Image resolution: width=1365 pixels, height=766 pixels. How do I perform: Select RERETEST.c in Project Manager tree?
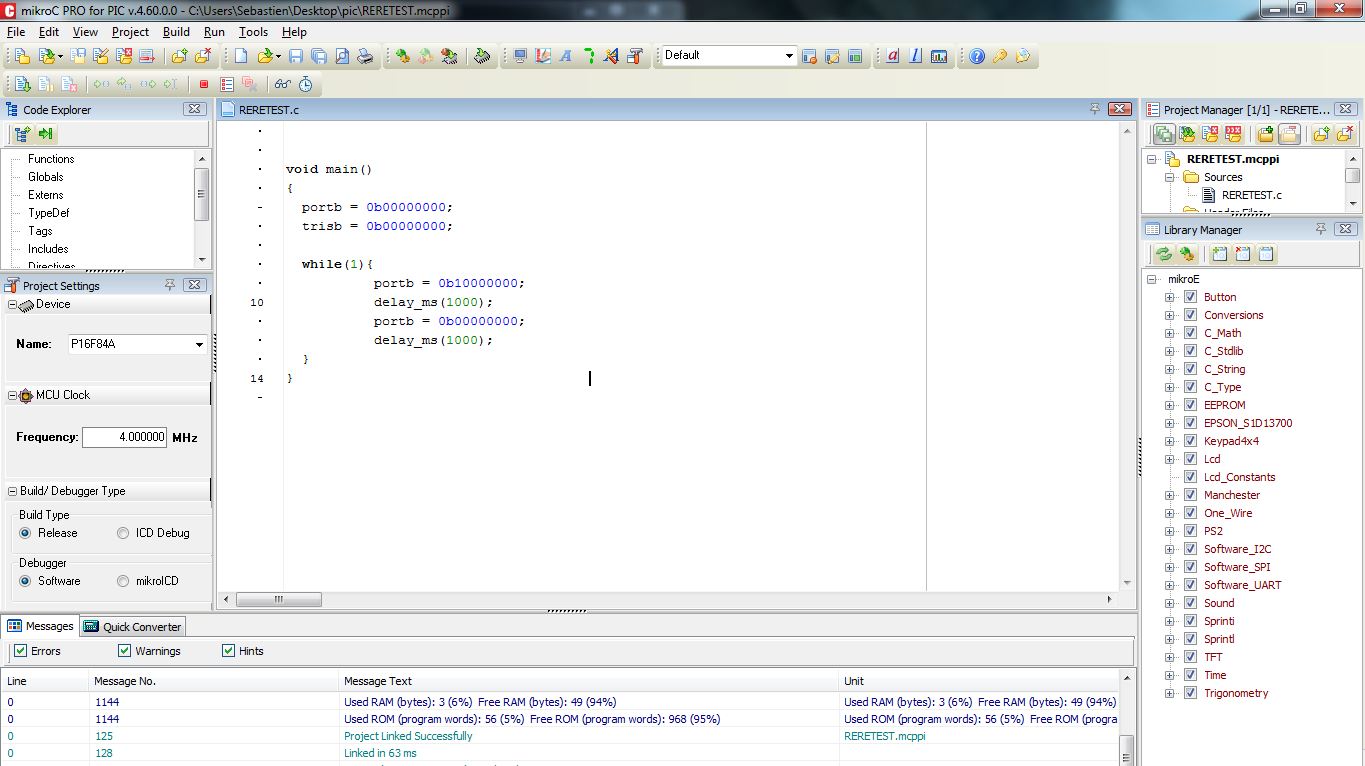point(1251,195)
